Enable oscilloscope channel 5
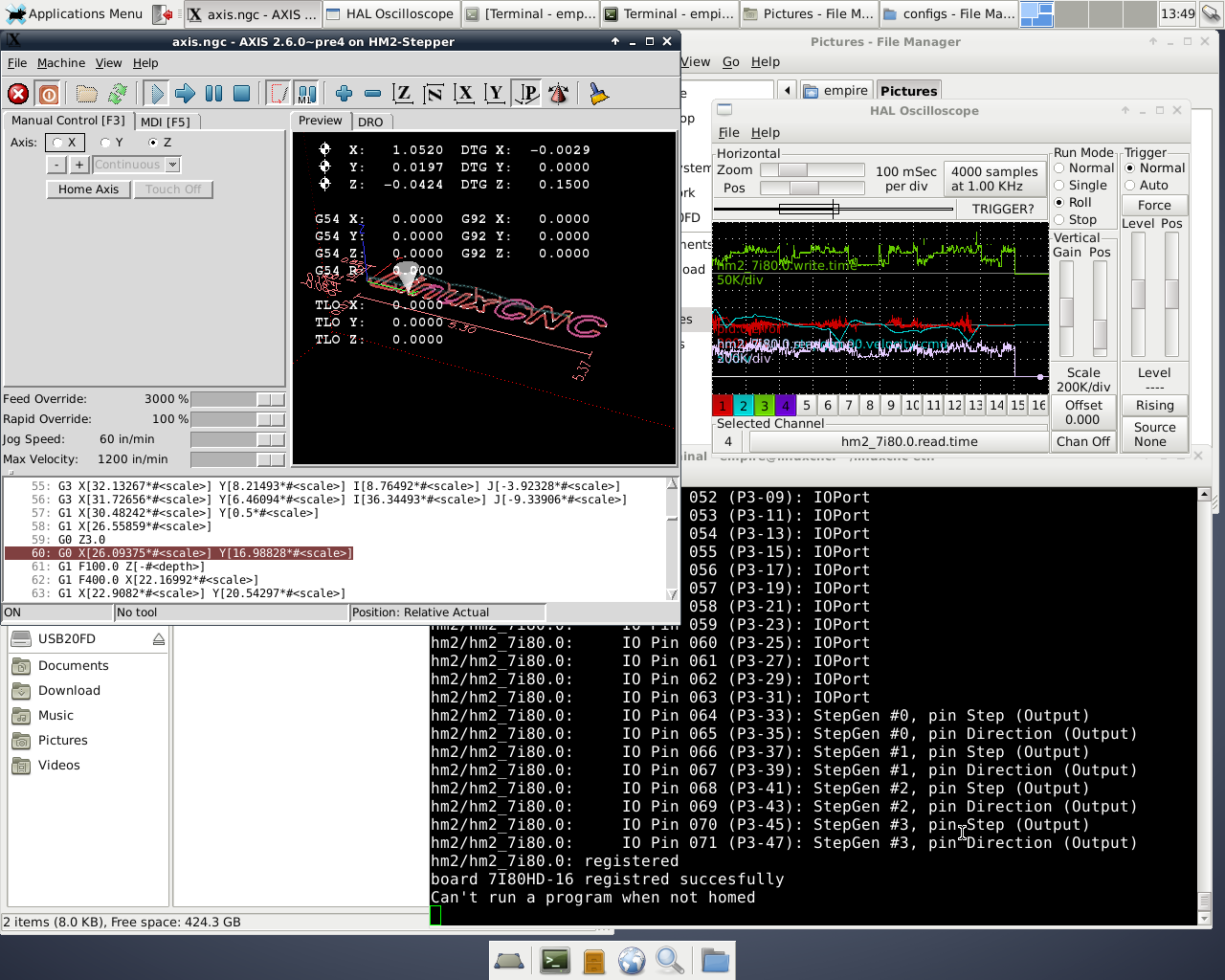 [807, 406]
